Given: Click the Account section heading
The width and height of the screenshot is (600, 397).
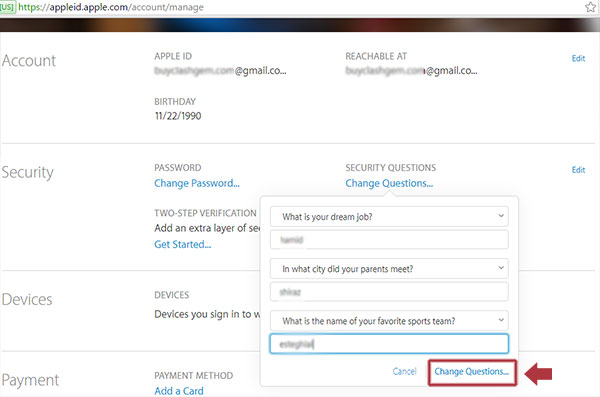Looking at the screenshot, I should (29, 60).
